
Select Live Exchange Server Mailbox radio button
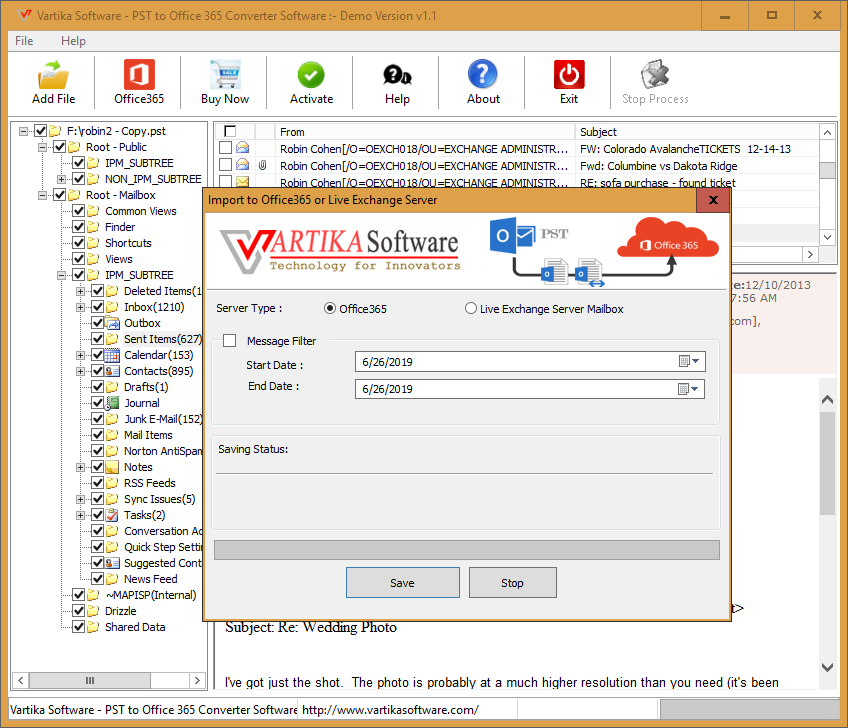coord(471,308)
